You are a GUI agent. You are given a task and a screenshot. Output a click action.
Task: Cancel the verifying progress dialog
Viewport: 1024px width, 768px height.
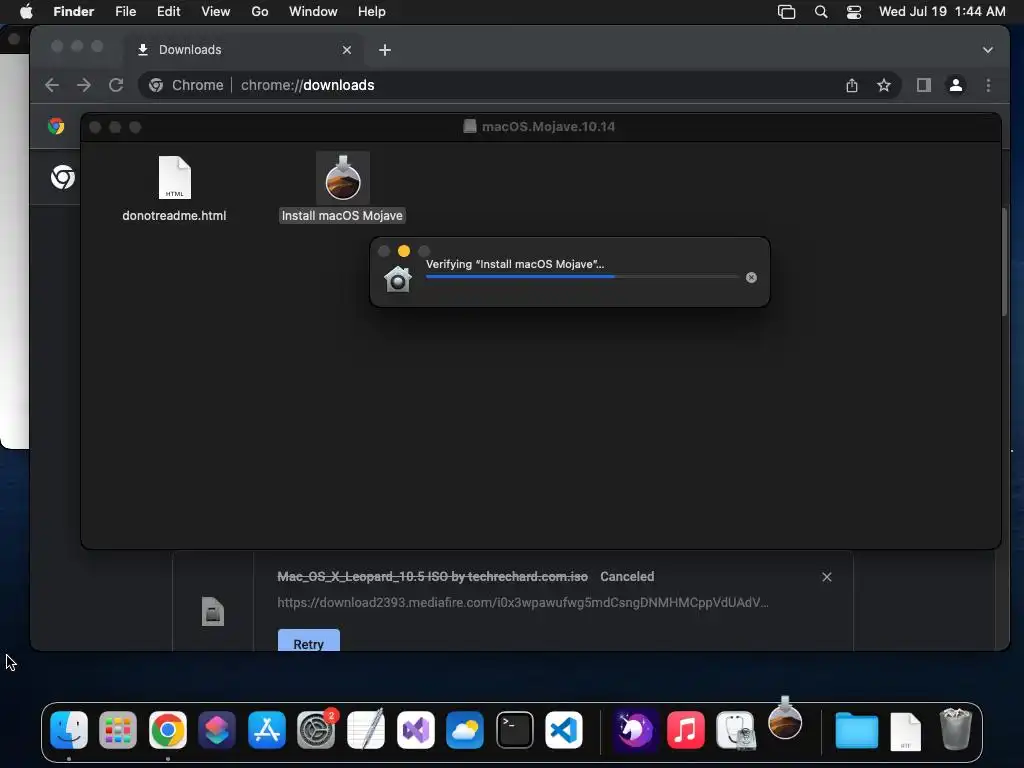pos(751,278)
